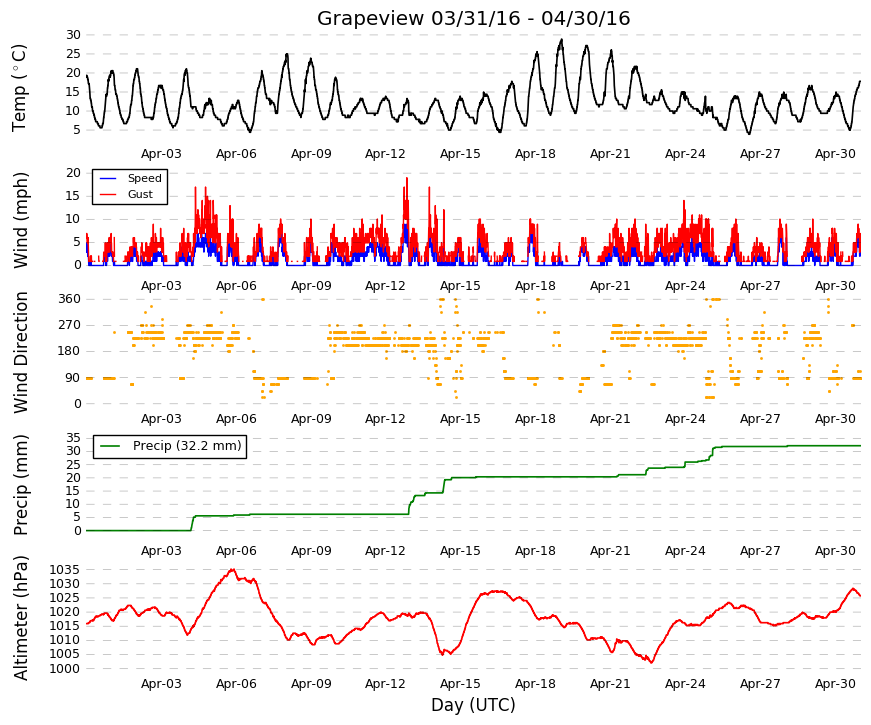This screenshot has width=871, height=725.
Task: Click the Precip (mm) y-axis label
Action: click(20, 485)
